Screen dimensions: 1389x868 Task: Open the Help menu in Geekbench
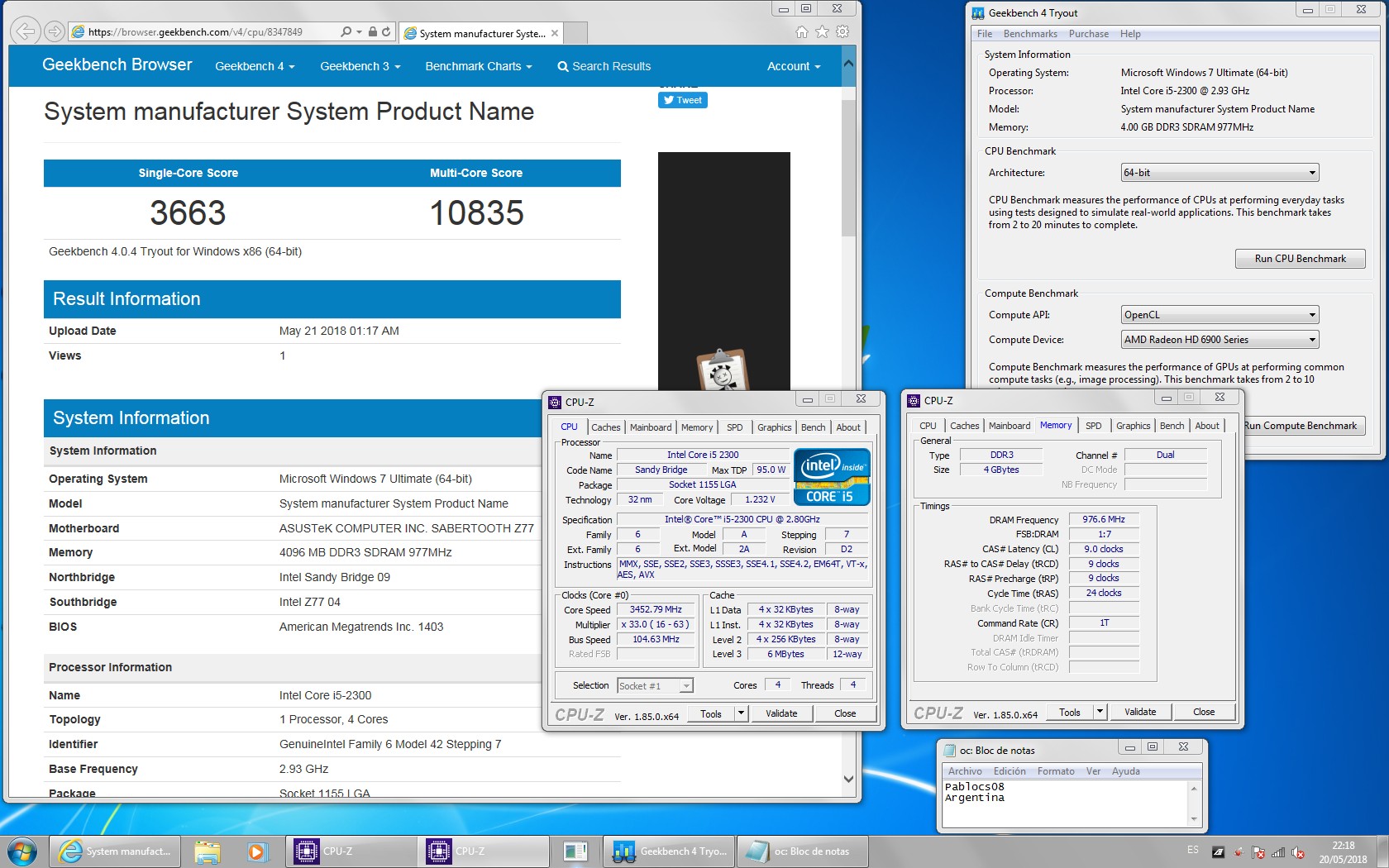[x=1130, y=34]
